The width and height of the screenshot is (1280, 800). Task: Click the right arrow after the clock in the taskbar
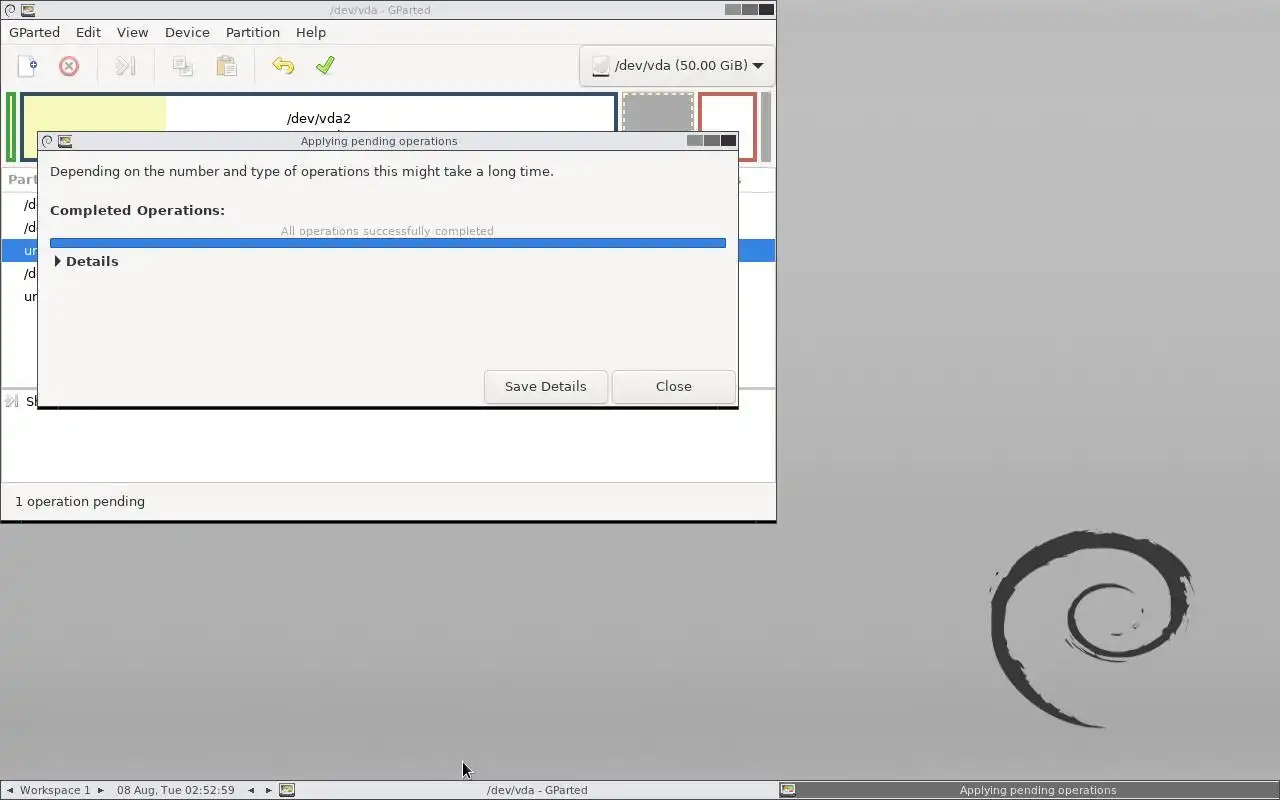pos(268,790)
